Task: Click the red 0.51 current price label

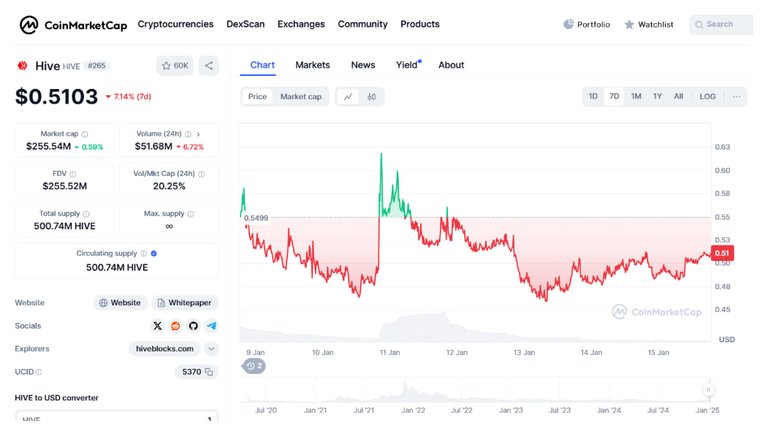Action: coord(722,253)
